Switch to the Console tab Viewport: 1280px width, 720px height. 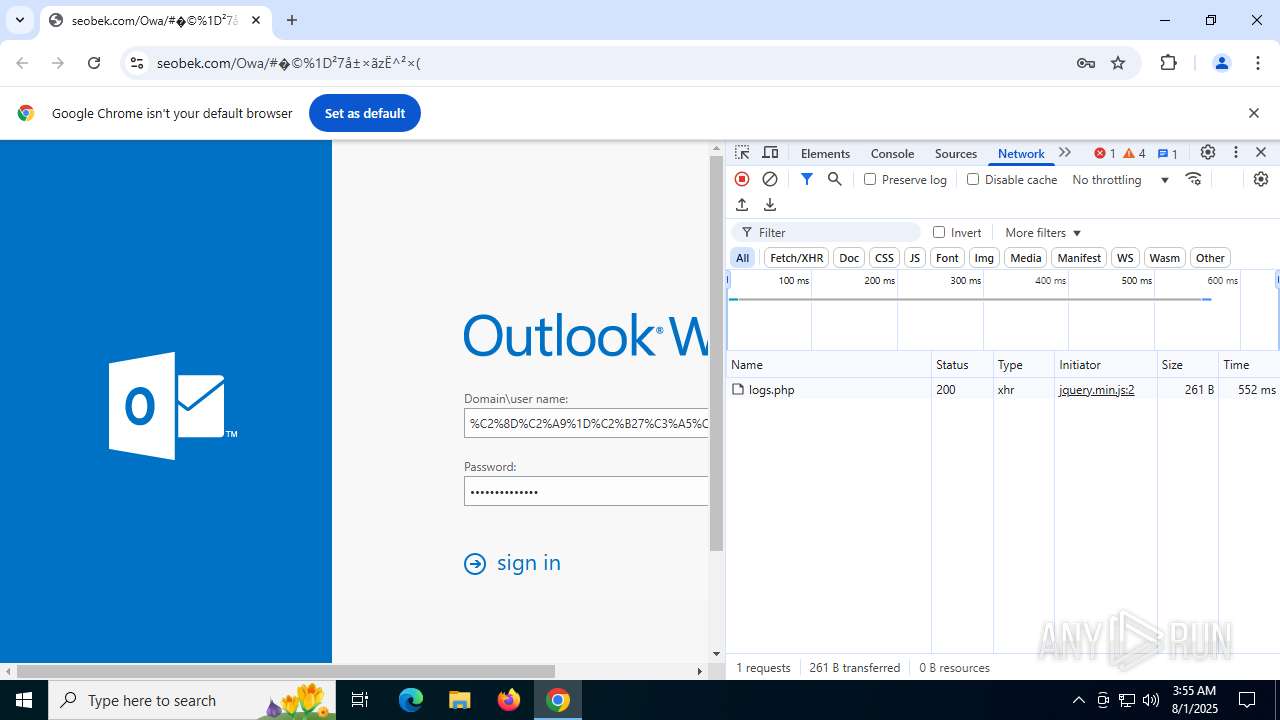pyautogui.click(x=892, y=153)
